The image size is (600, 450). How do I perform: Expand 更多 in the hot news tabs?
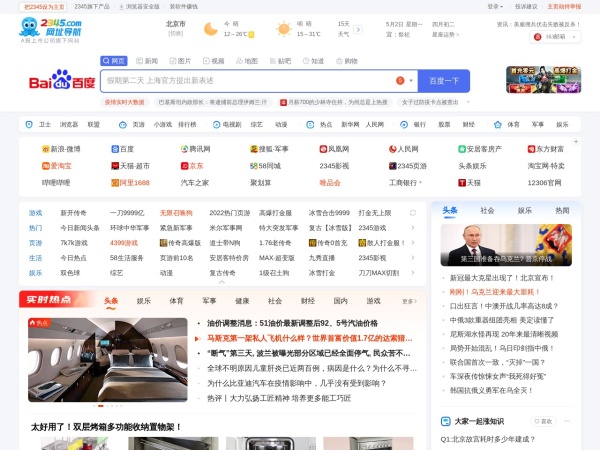point(409,300)
